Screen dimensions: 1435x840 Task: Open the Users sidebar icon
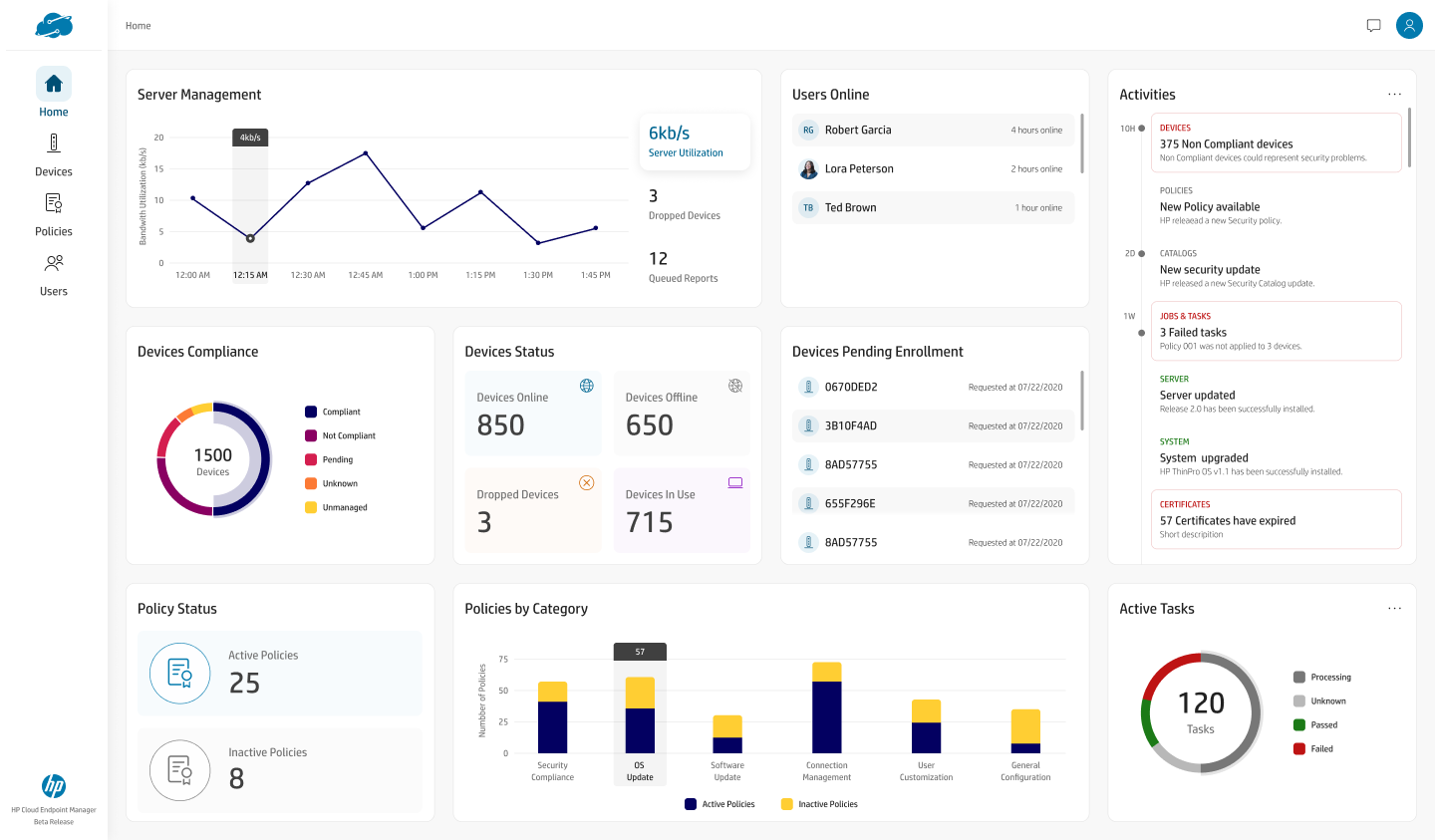(x=54, y=263)
